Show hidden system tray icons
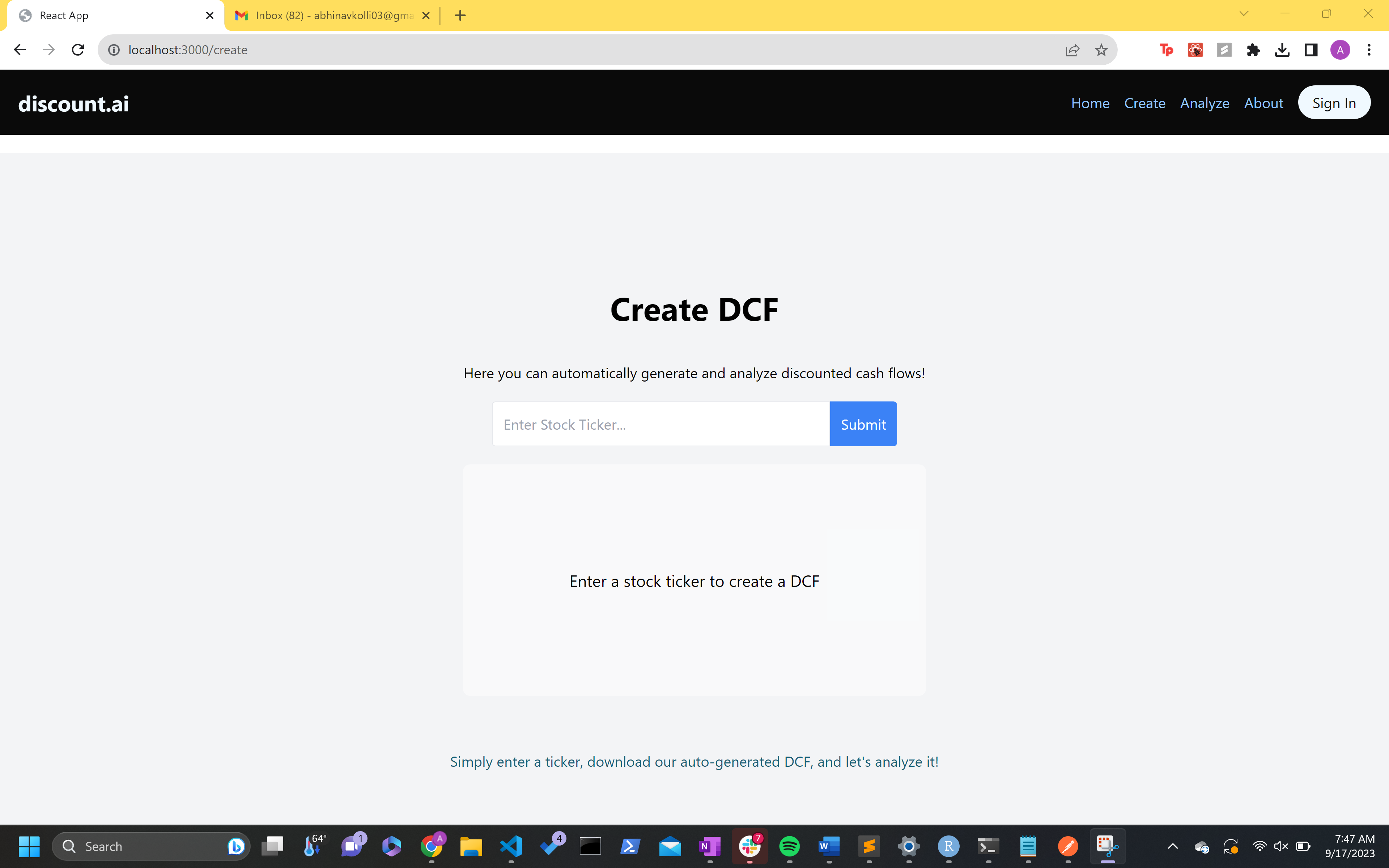1389x868 pixels. pyautogui.click(x=1173, y=846)
